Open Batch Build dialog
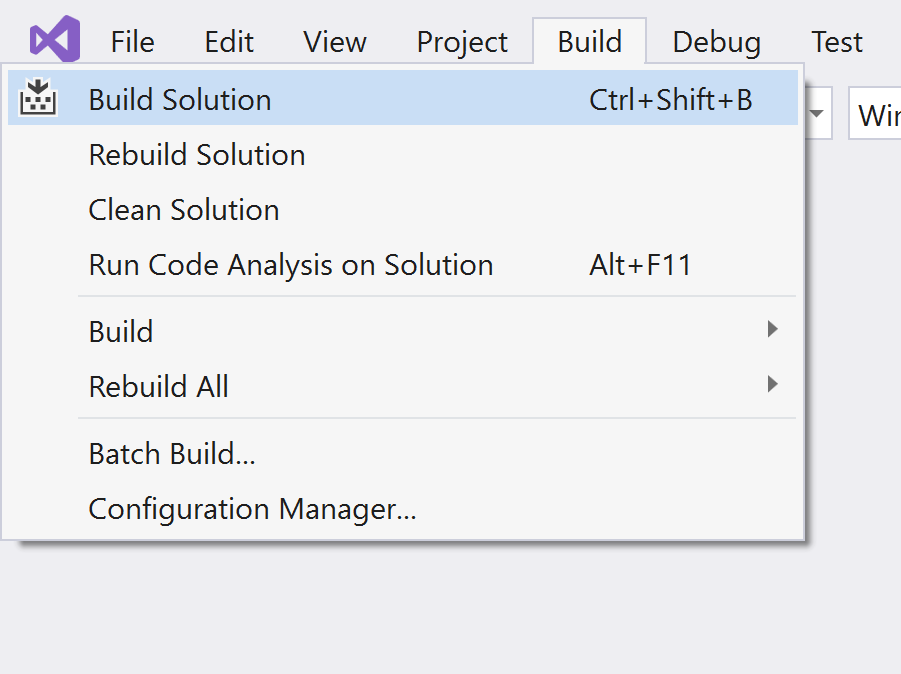This screenshot has height=674, width=901. click(172, 454)
